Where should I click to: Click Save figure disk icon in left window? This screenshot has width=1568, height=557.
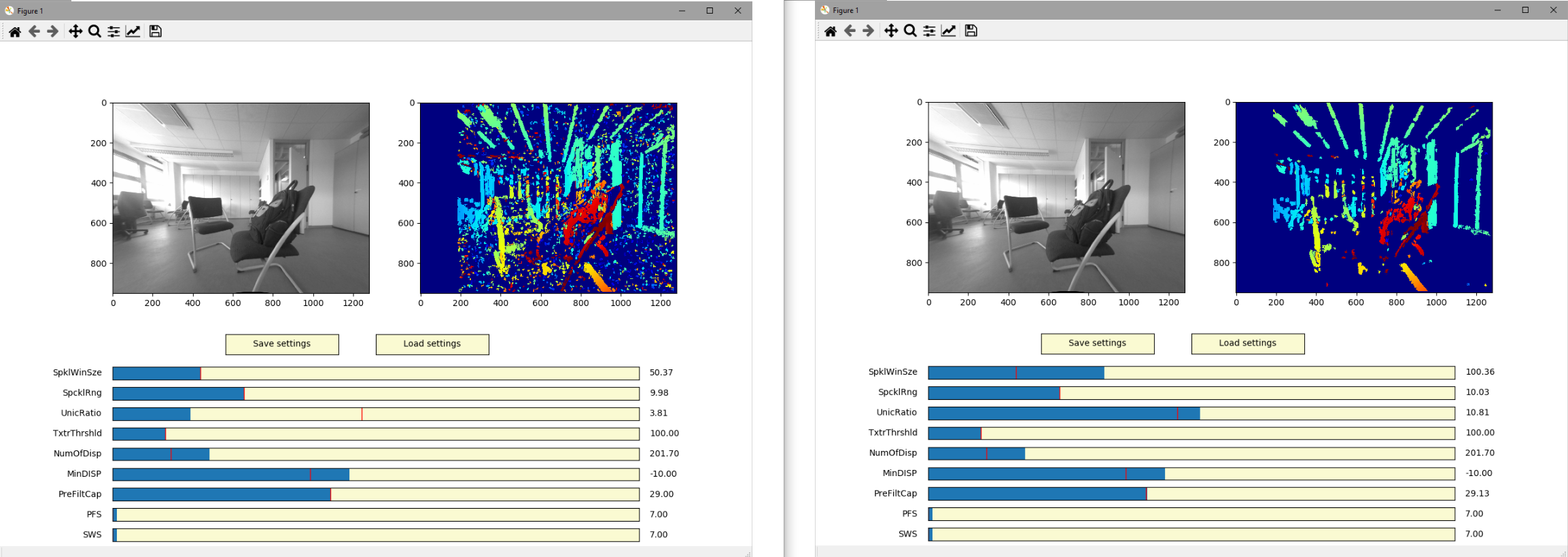[x=155, y=31]
